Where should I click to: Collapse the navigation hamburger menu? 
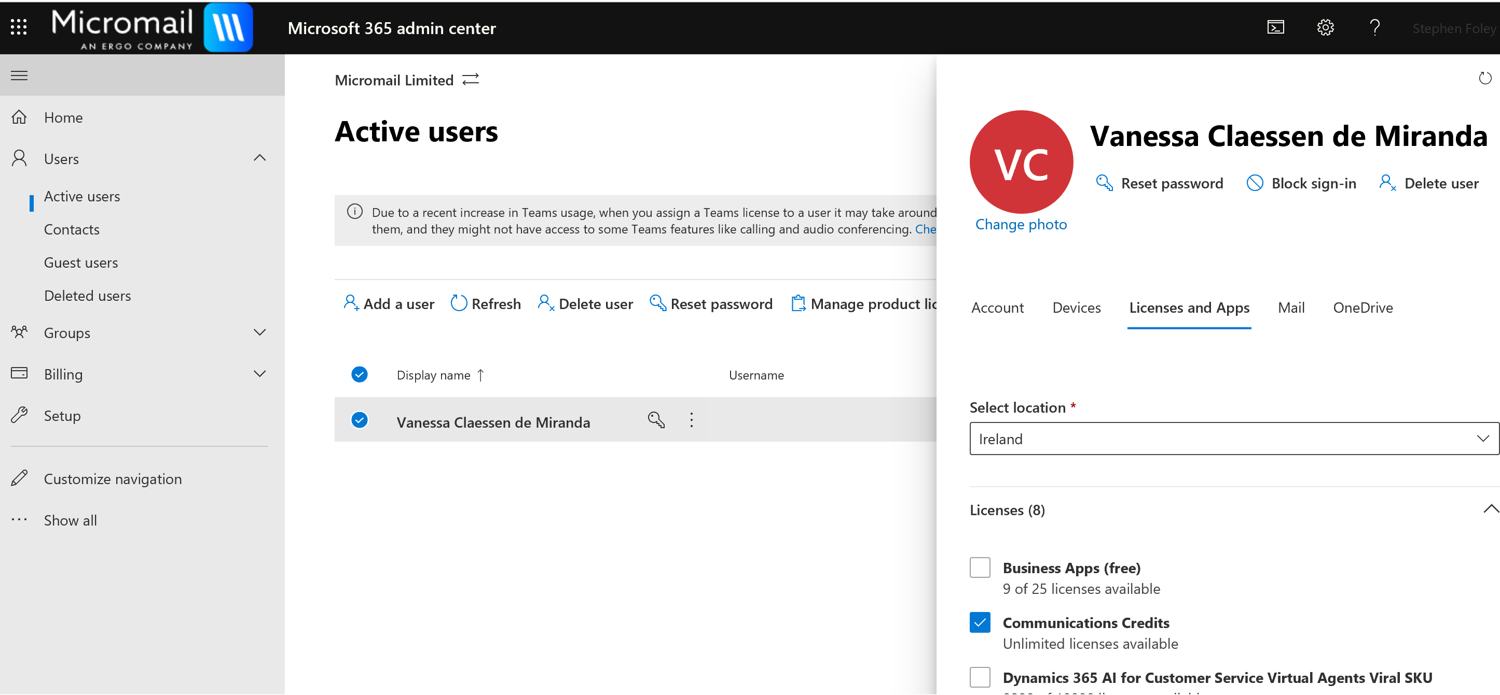(x=19, y=76)
